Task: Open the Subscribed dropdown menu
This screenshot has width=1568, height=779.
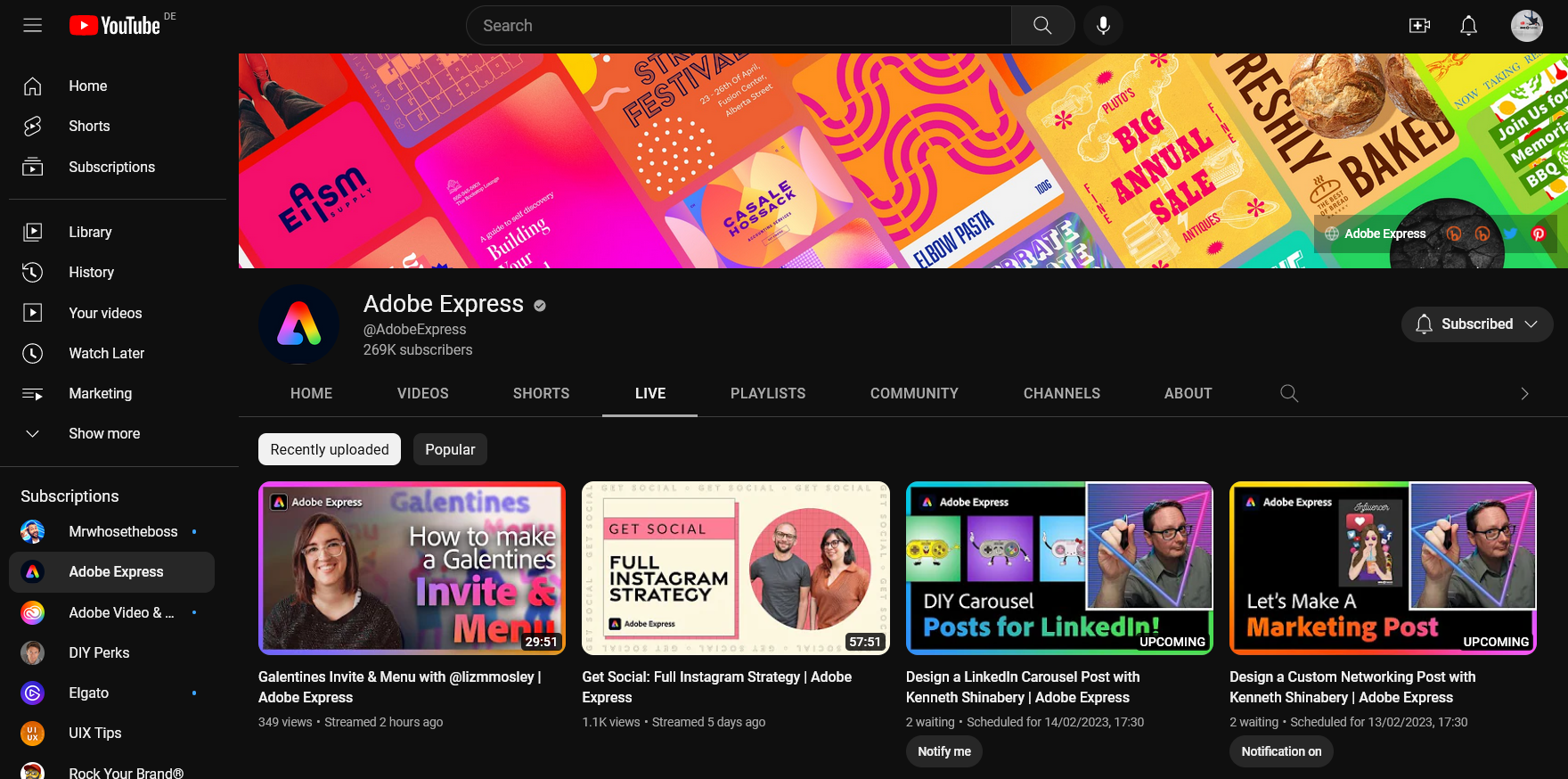Action: [x=1477, y=324]
